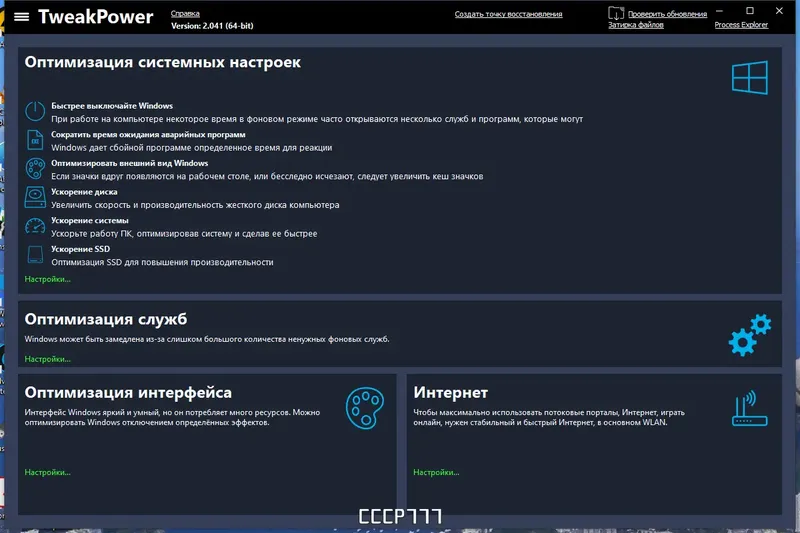This screenshot has width=800, height=533.
Task: Click Оптимизация системных настроек heading
Action: (163, 62)
